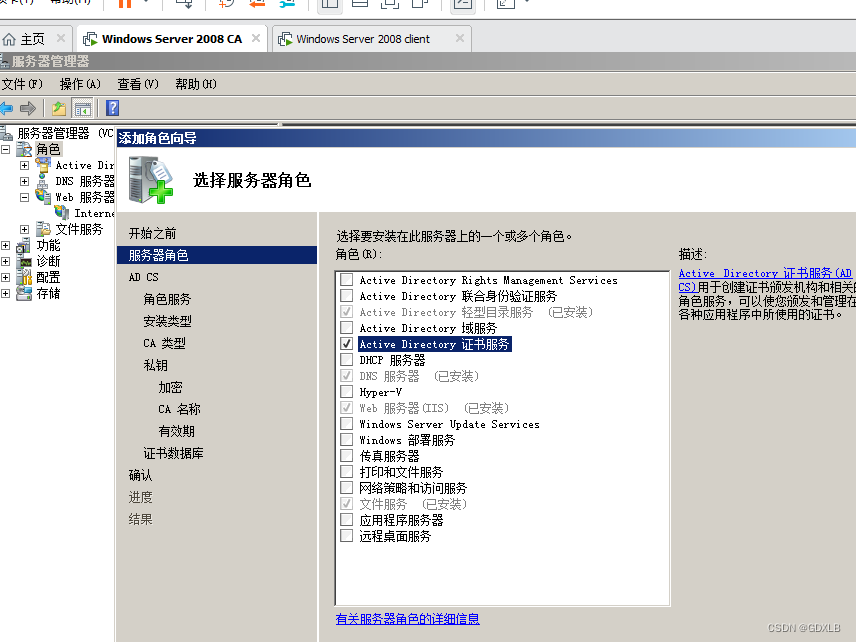Expand the 诊断 tree node
The width and height of the screenshot is (856, 642).
click(x=5, y=261)
